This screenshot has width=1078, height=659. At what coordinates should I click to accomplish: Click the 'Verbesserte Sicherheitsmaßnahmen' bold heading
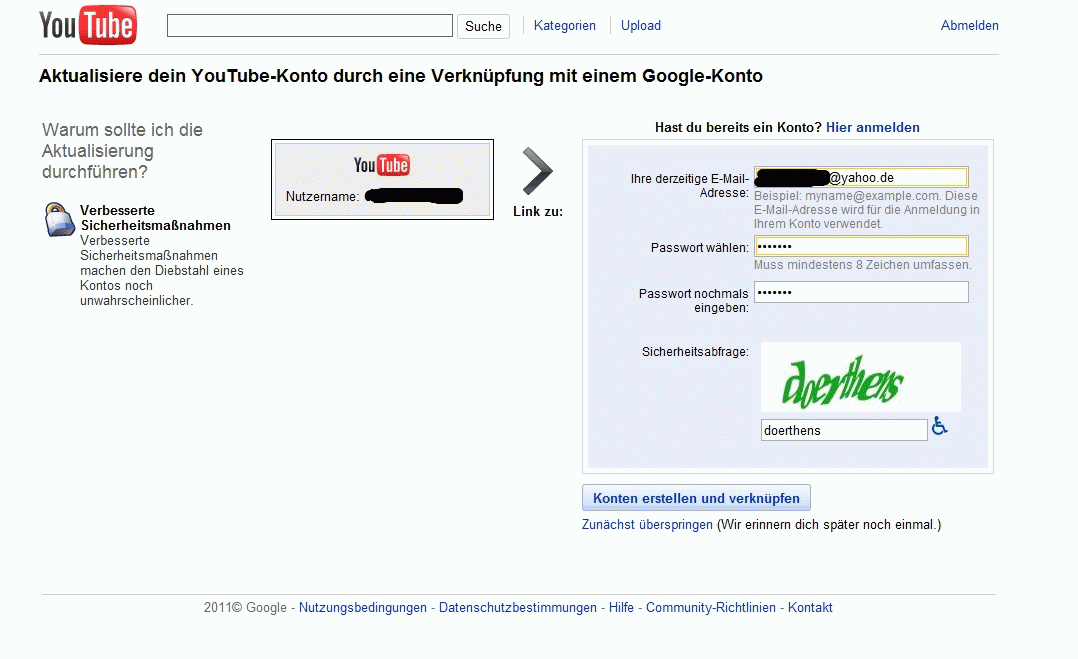click(155, 218)
